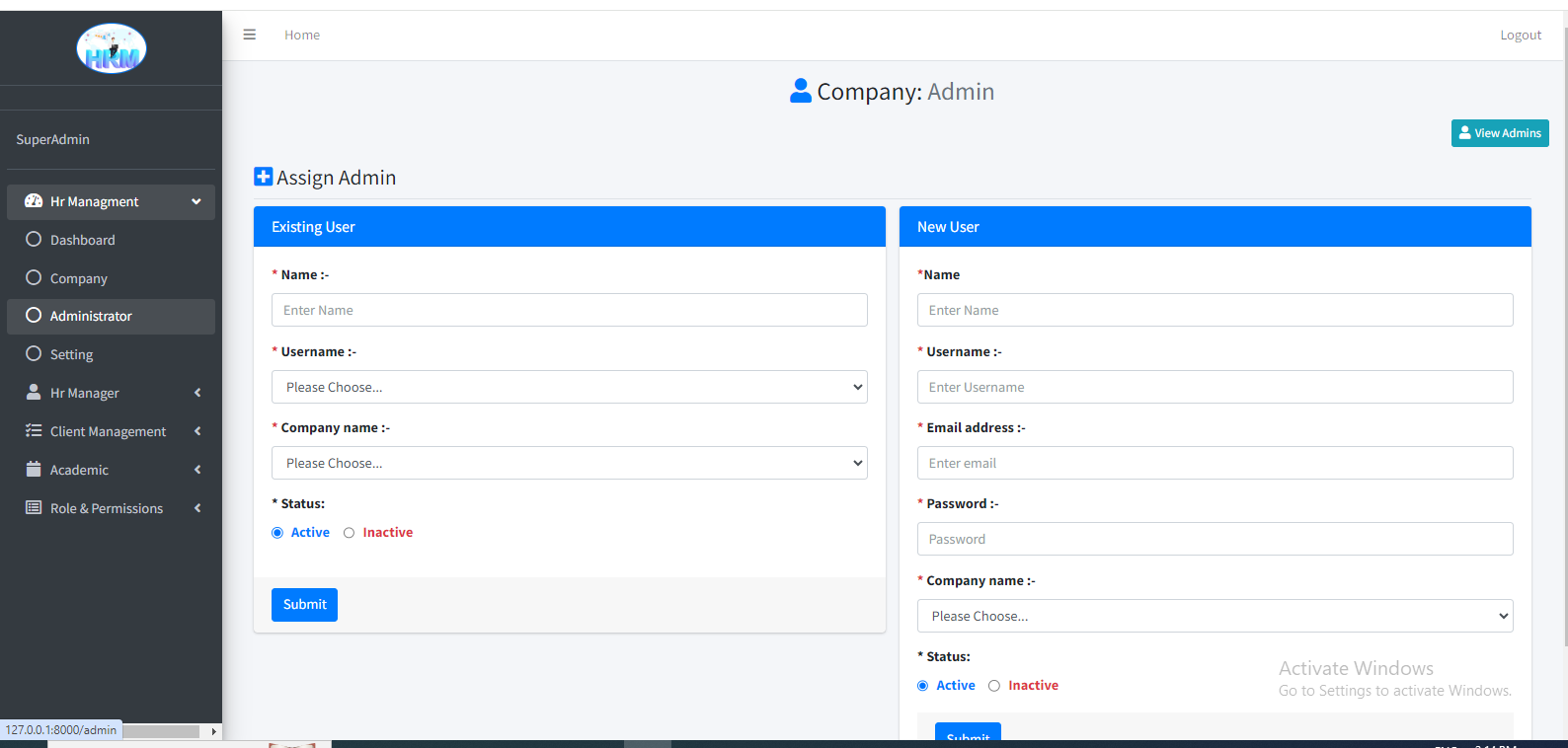Click the table icon beside Role & Permissions
The height and width of the screenshot is (748, 1568).
click(34, 508)
